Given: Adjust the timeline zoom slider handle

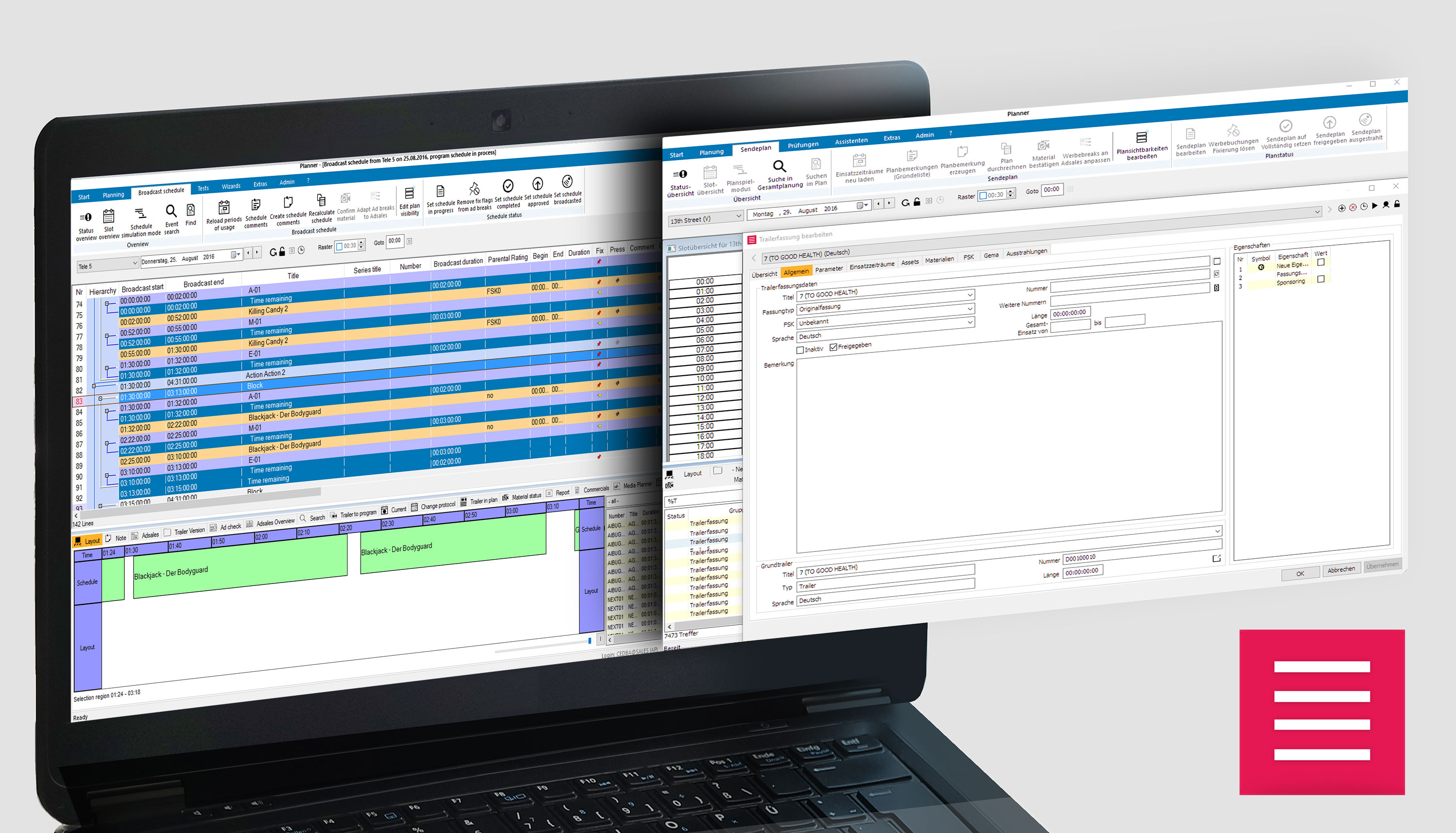Looking at the screenshot, I should pos(590,641).
